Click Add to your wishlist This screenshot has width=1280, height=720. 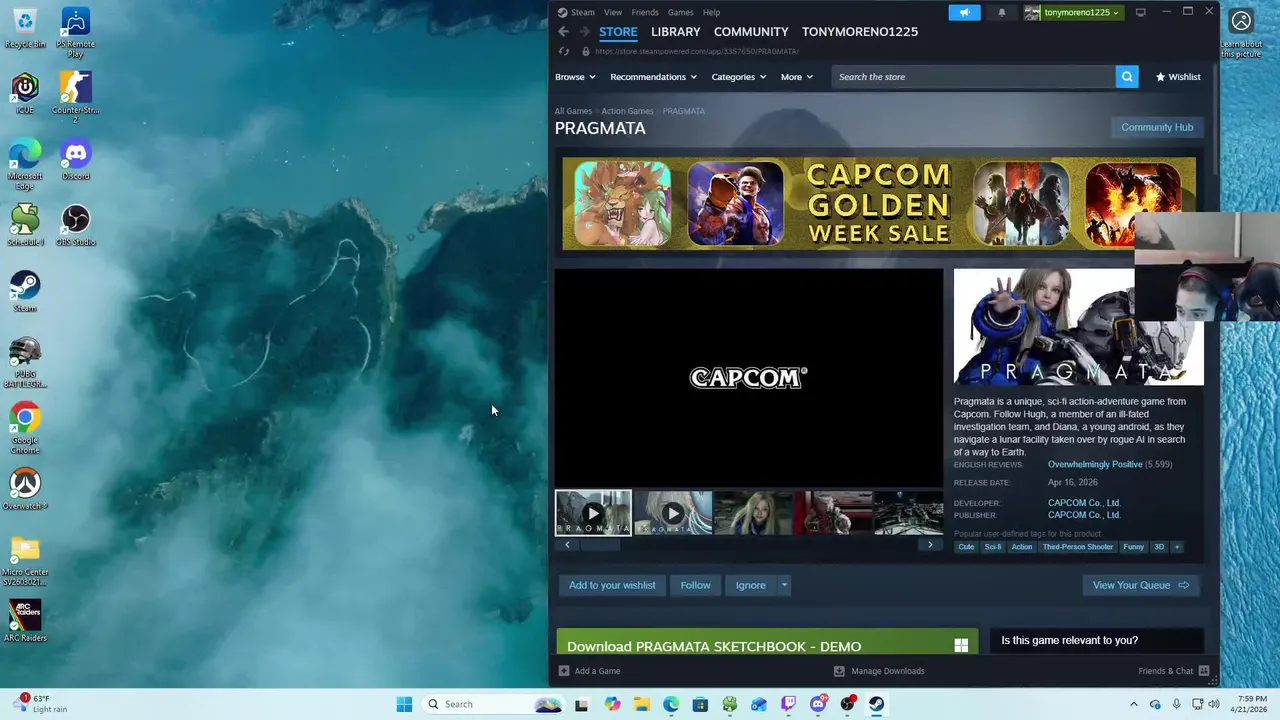[612, 585]
